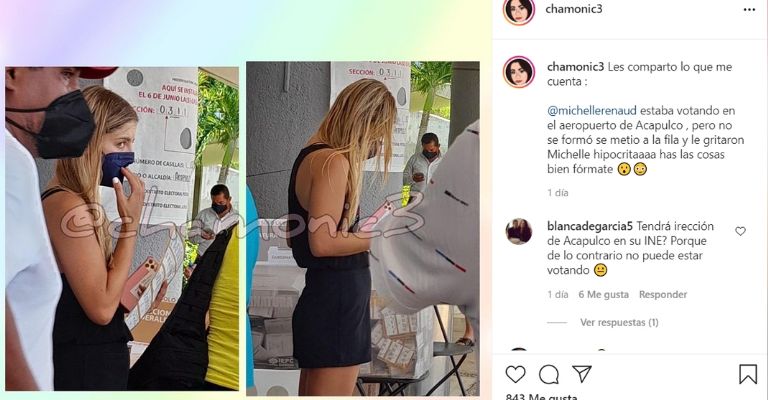The height and width of the screenshot is (400, 768).
Task: View the 843 Me gusta likes list
Action: 541,396
